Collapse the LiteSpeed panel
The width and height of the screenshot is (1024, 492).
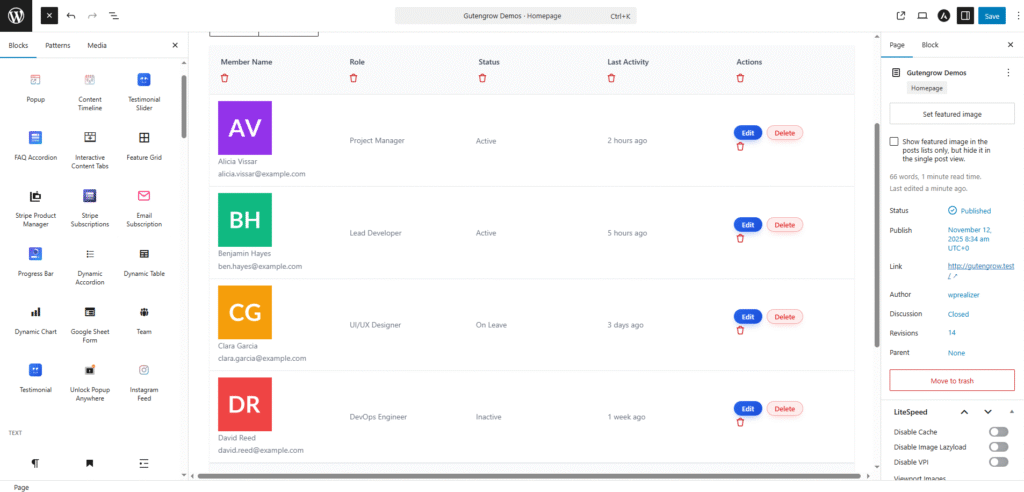tap(1012, 412)
